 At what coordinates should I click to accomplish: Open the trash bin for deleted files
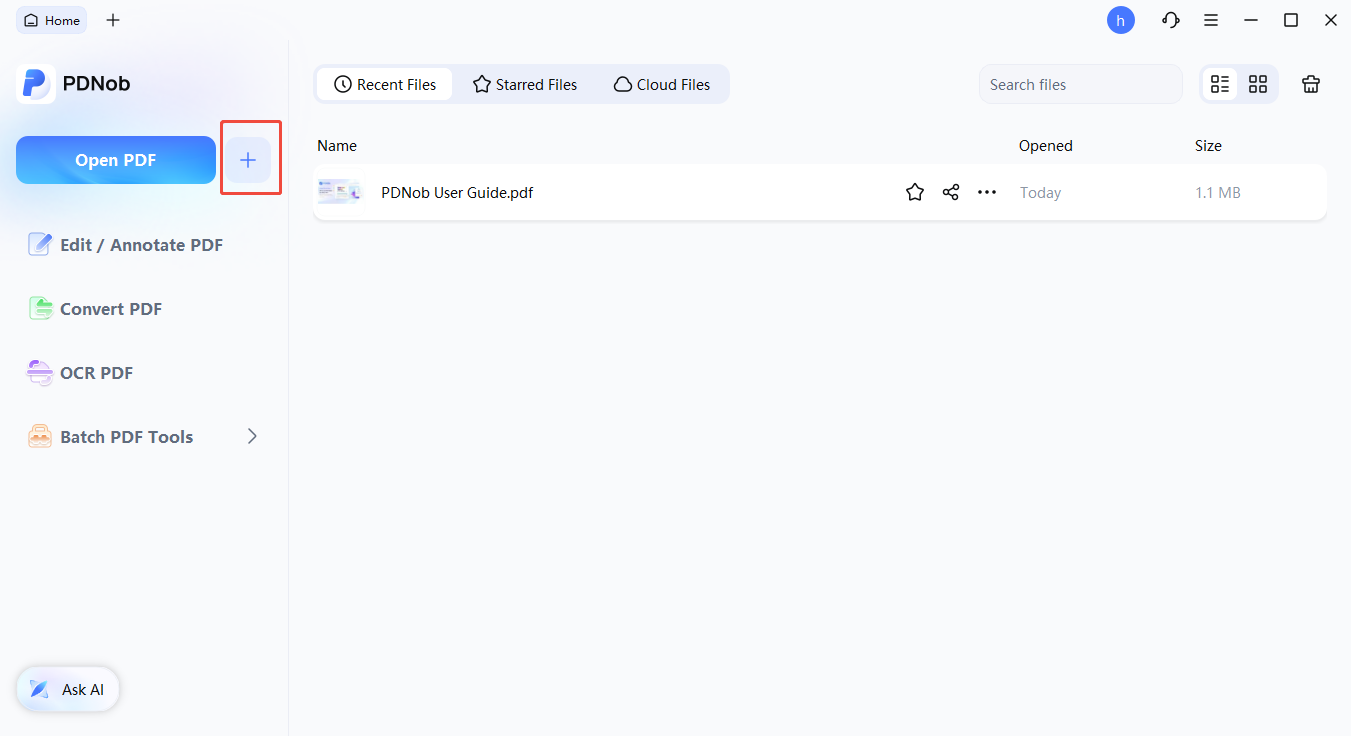(x=1310, y=84)
